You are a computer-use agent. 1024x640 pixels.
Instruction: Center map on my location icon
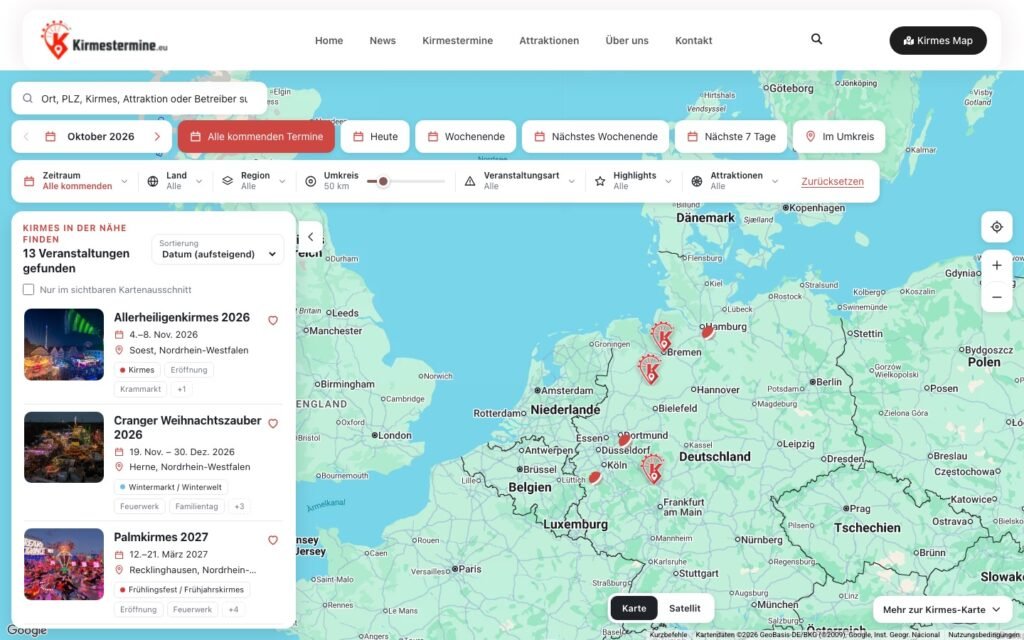pos(997,227)
